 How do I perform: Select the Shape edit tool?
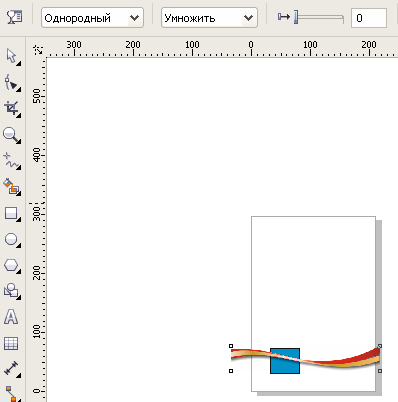click(x=12, y=82)
